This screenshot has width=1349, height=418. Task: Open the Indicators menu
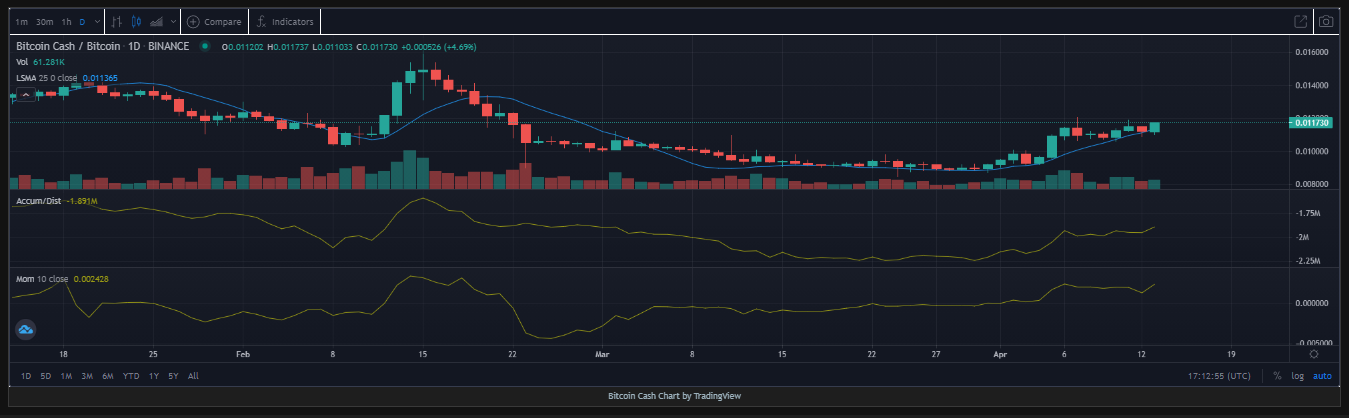(285, 21)
